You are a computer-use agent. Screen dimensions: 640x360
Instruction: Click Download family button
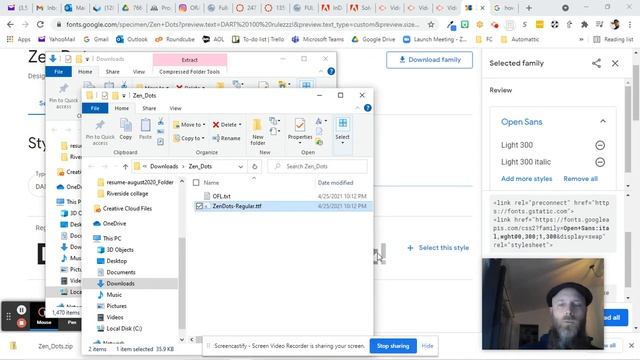pos(429,60)
